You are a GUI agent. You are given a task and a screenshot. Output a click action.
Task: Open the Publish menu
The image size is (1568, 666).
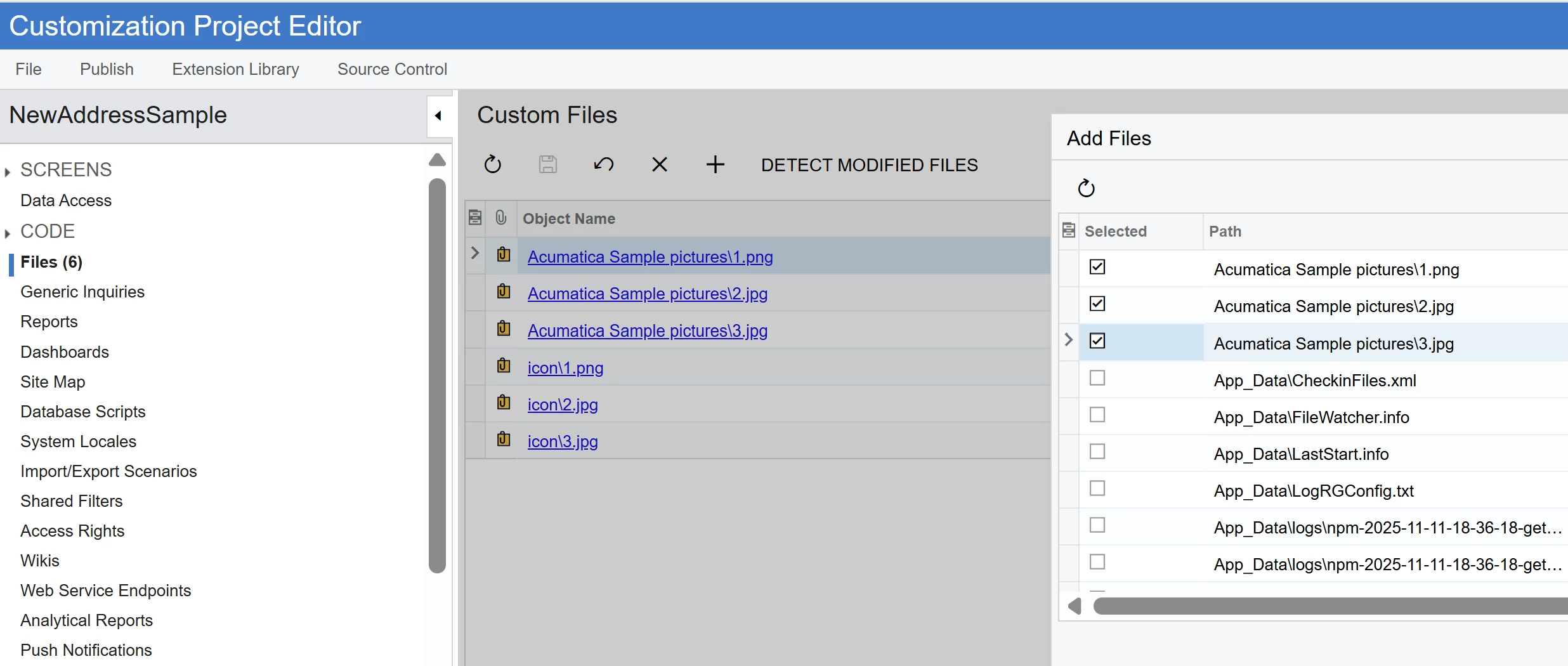coord(107,69)
